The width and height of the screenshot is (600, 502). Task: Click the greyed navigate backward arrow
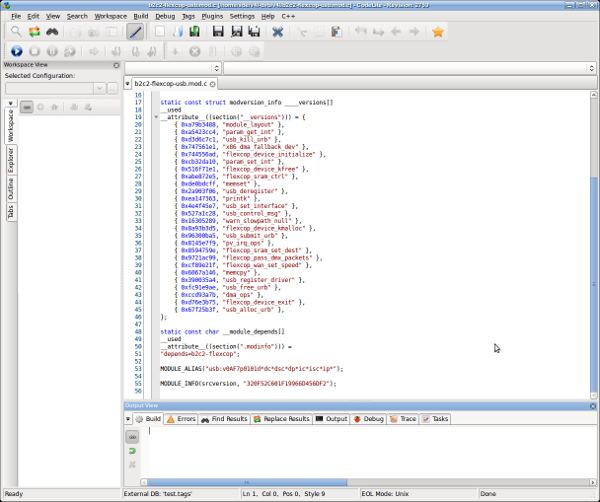pyautogui.click(x=396, y=32)
